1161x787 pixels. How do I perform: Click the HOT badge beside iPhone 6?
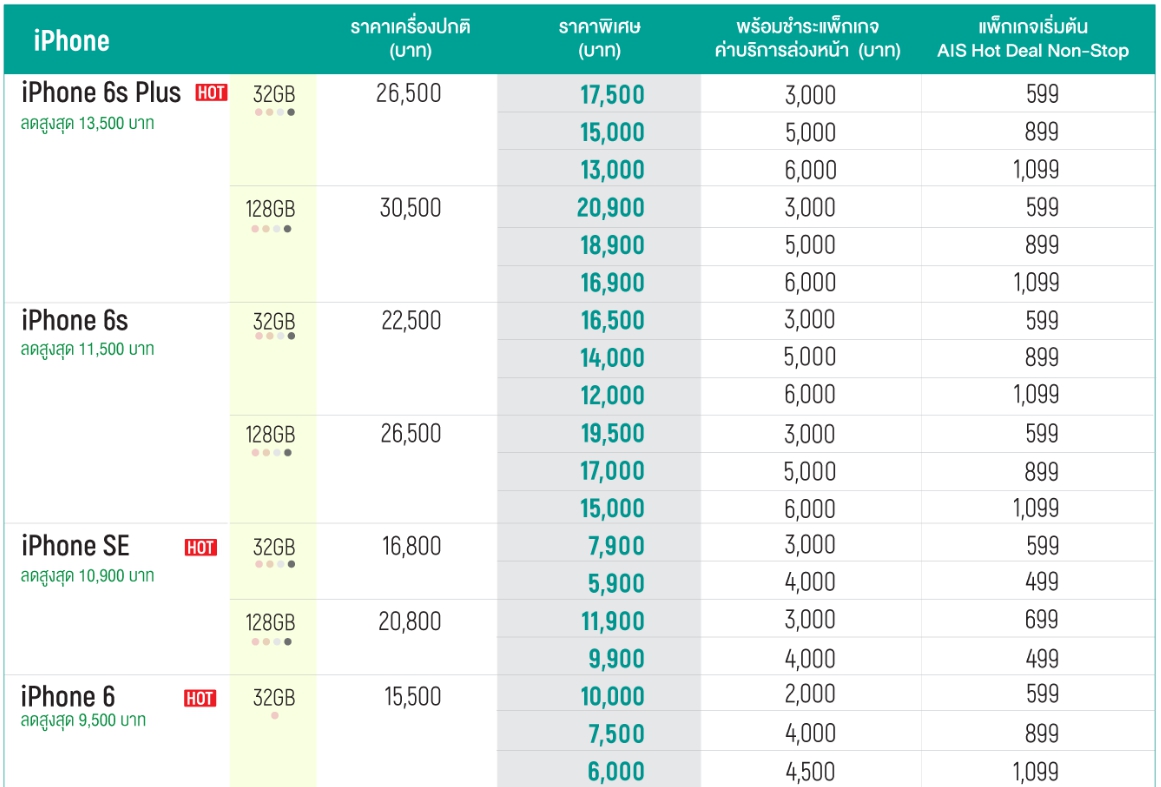point(200,698)
